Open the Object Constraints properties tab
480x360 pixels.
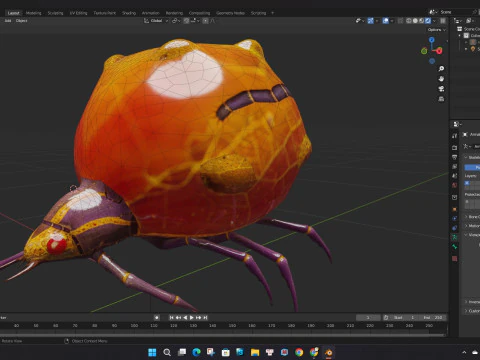[455, 228]
